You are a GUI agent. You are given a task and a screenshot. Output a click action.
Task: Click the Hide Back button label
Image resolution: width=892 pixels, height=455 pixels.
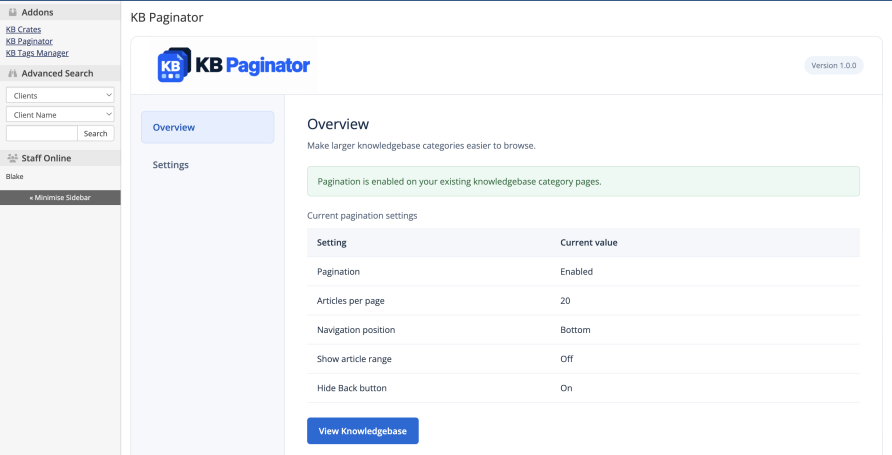352,388
